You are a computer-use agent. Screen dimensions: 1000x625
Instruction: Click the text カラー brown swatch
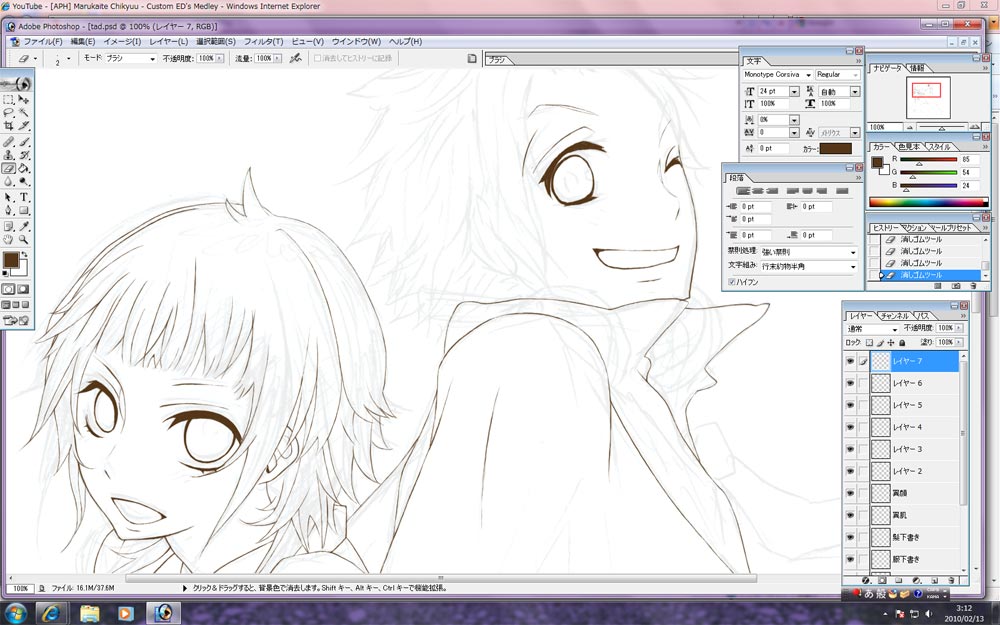tap(836, 149)
